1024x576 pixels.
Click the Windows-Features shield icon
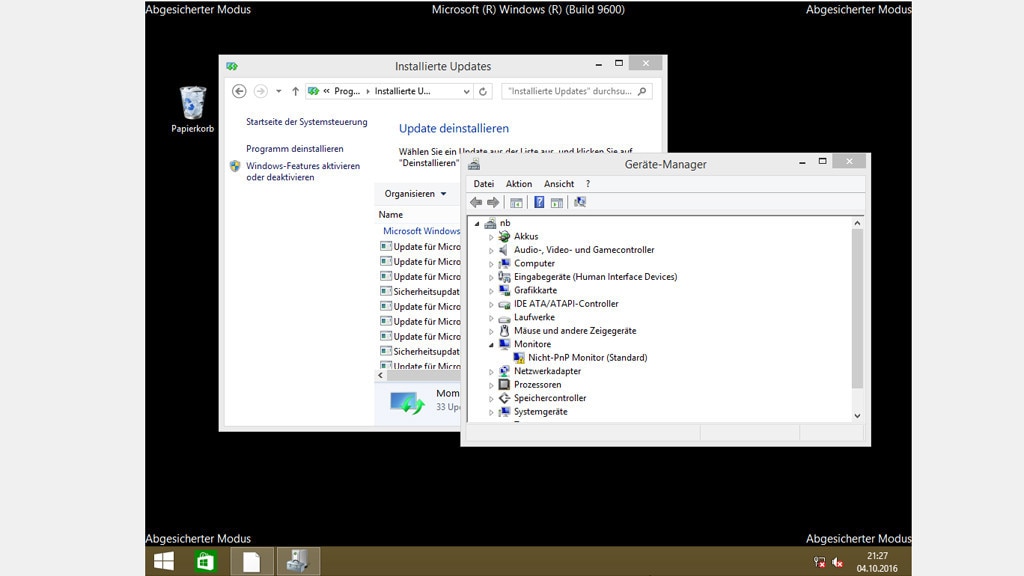pyautogui.click(x=235, y=166)
